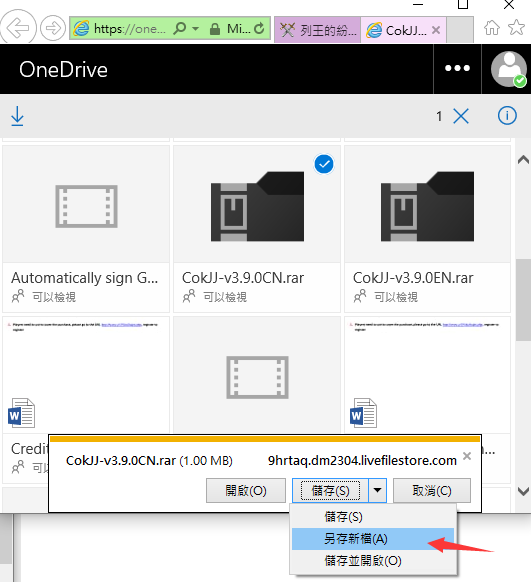Switch to the 列王的紛 browser tab
The width and height of the screenshot is (531, 582).
pyautogui.click(x=317, y=30)
